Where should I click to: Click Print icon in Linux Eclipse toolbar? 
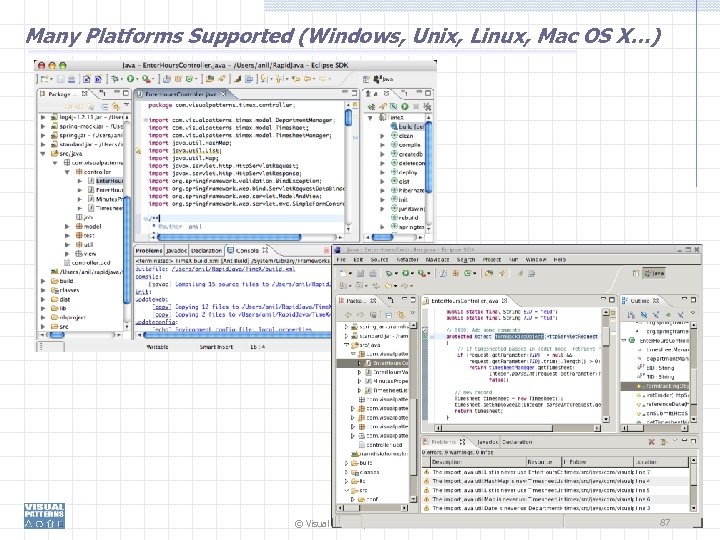point(372,273)
